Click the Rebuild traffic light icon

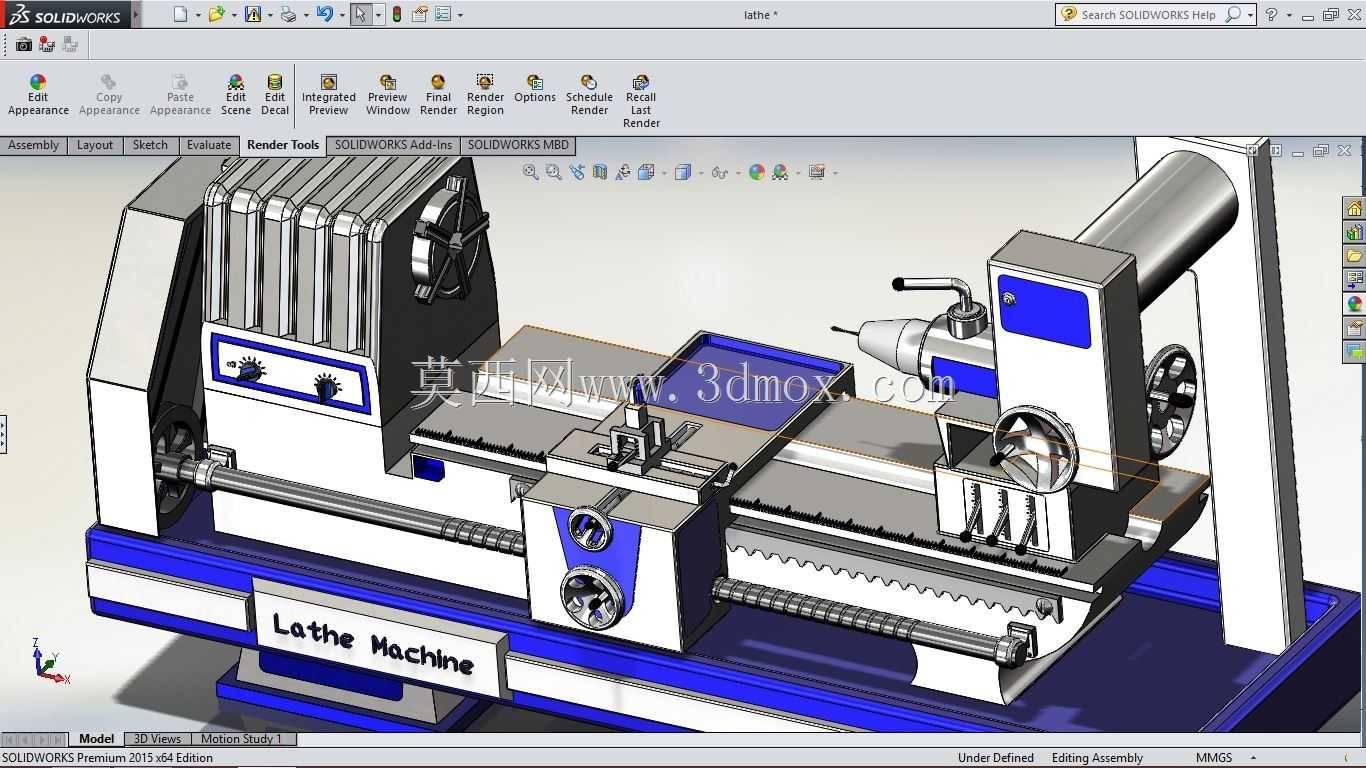[x=397, y=14]
